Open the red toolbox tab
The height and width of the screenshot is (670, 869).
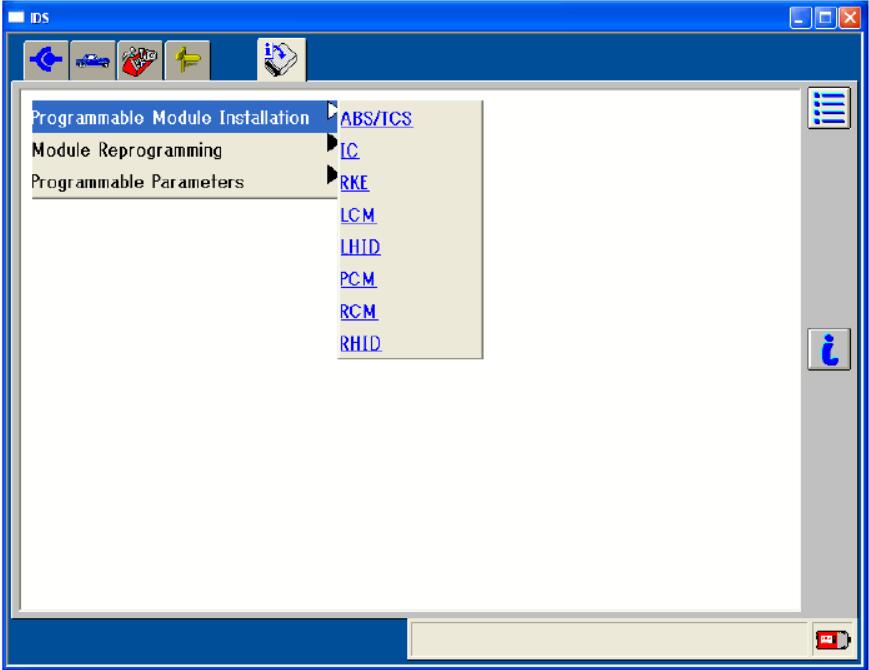tap(140, 60)
